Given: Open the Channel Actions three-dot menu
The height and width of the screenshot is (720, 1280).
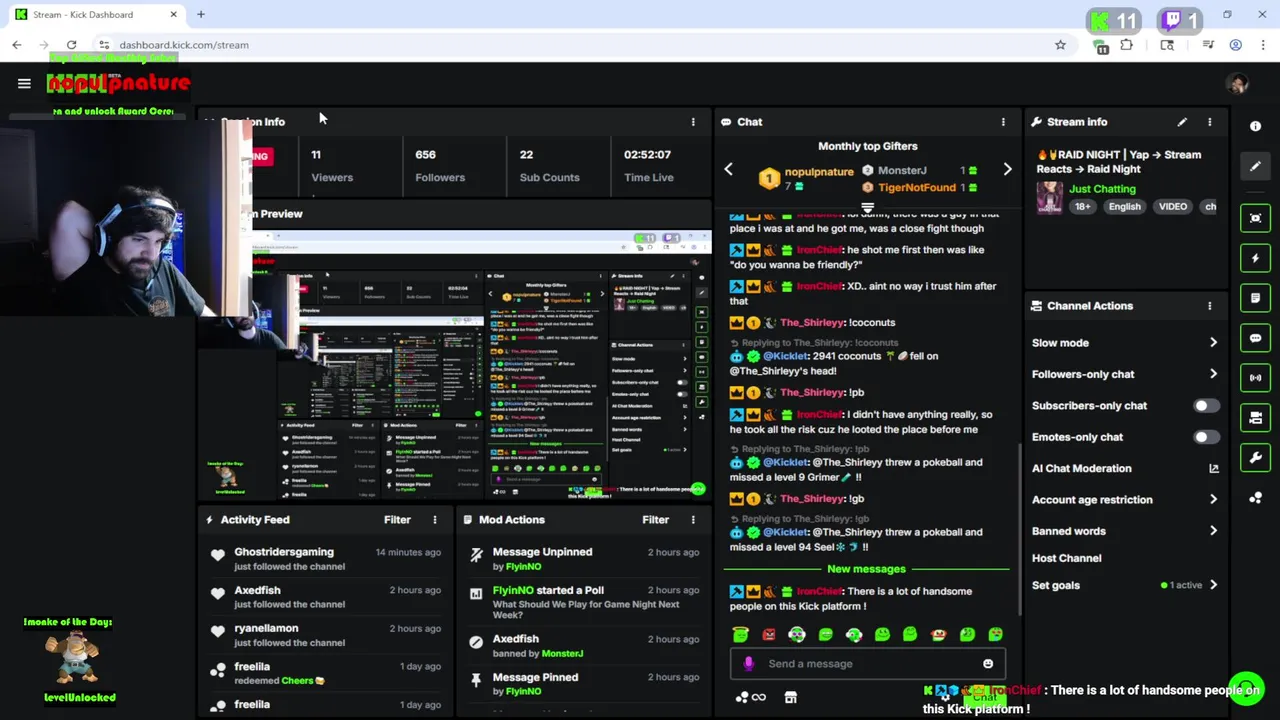Looking at the screenshot, I should click(x=1209, y=306).
